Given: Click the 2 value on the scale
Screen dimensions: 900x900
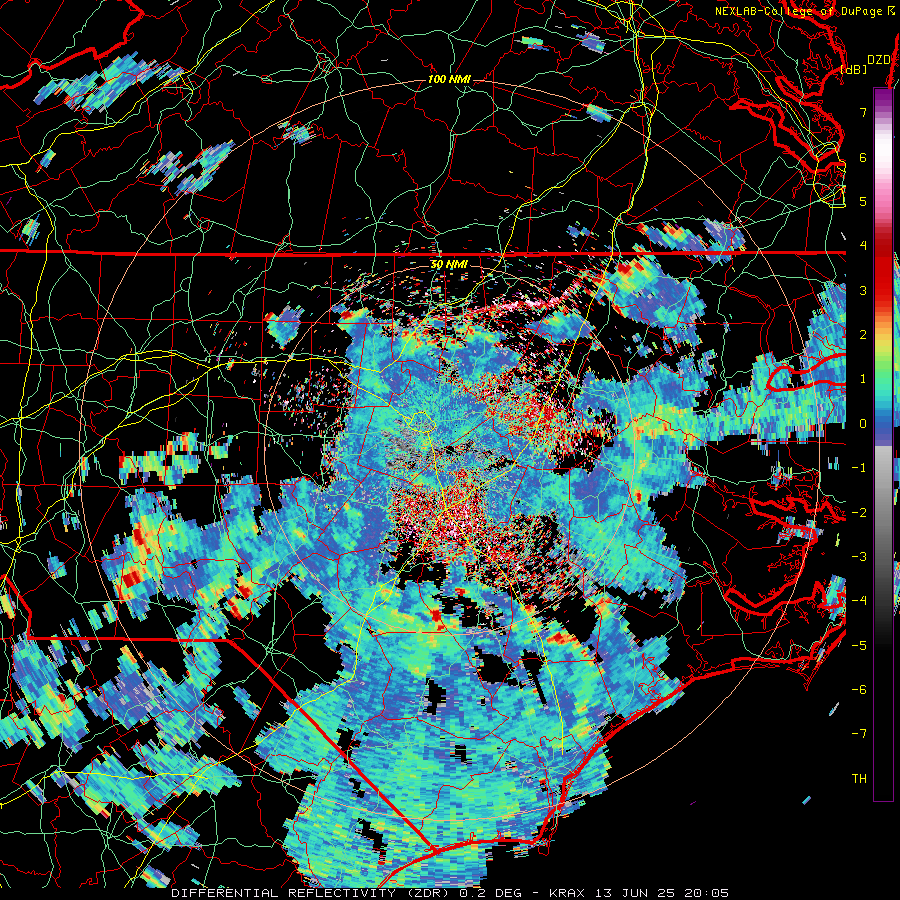Looking at the screenshot, I should point(863,335).
